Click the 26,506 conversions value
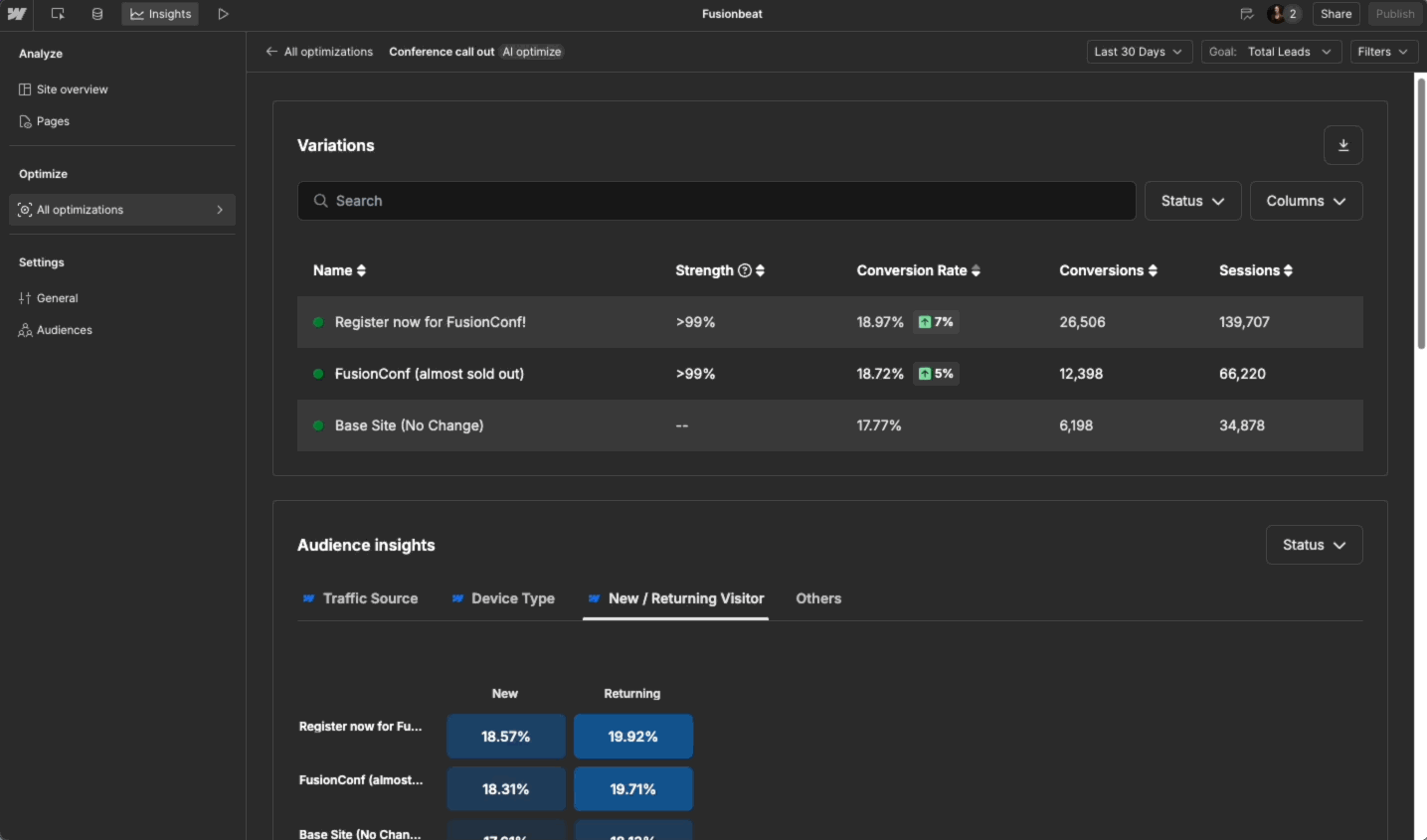 point(1082,322)
